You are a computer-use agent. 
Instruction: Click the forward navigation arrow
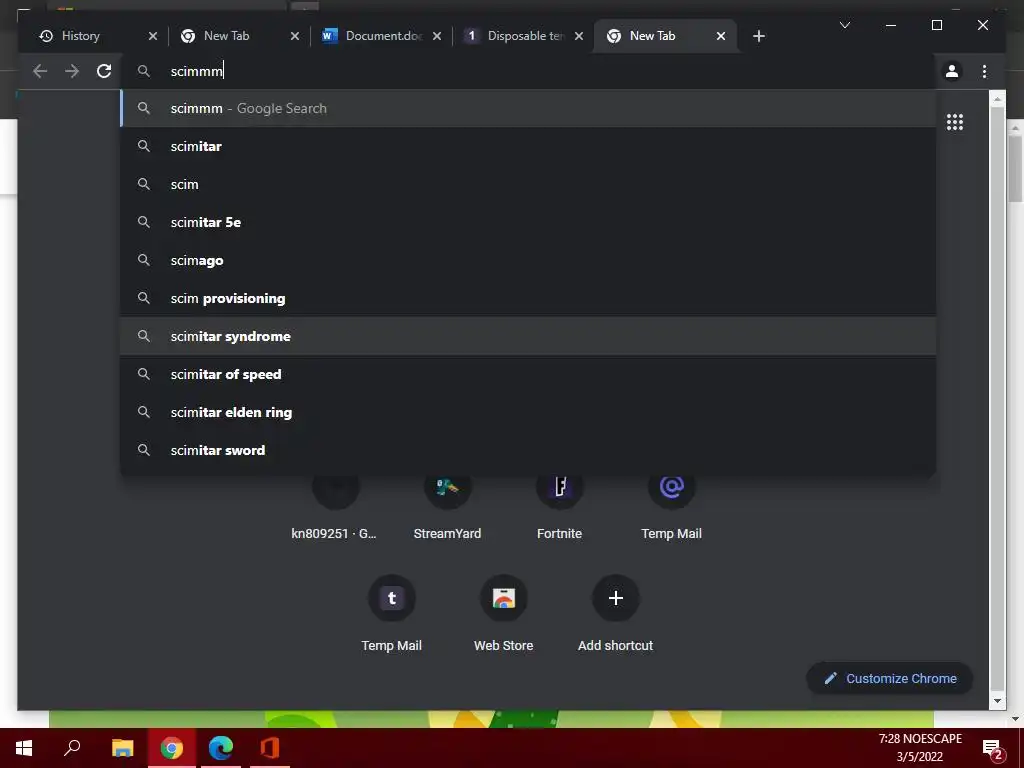[72, 71]
